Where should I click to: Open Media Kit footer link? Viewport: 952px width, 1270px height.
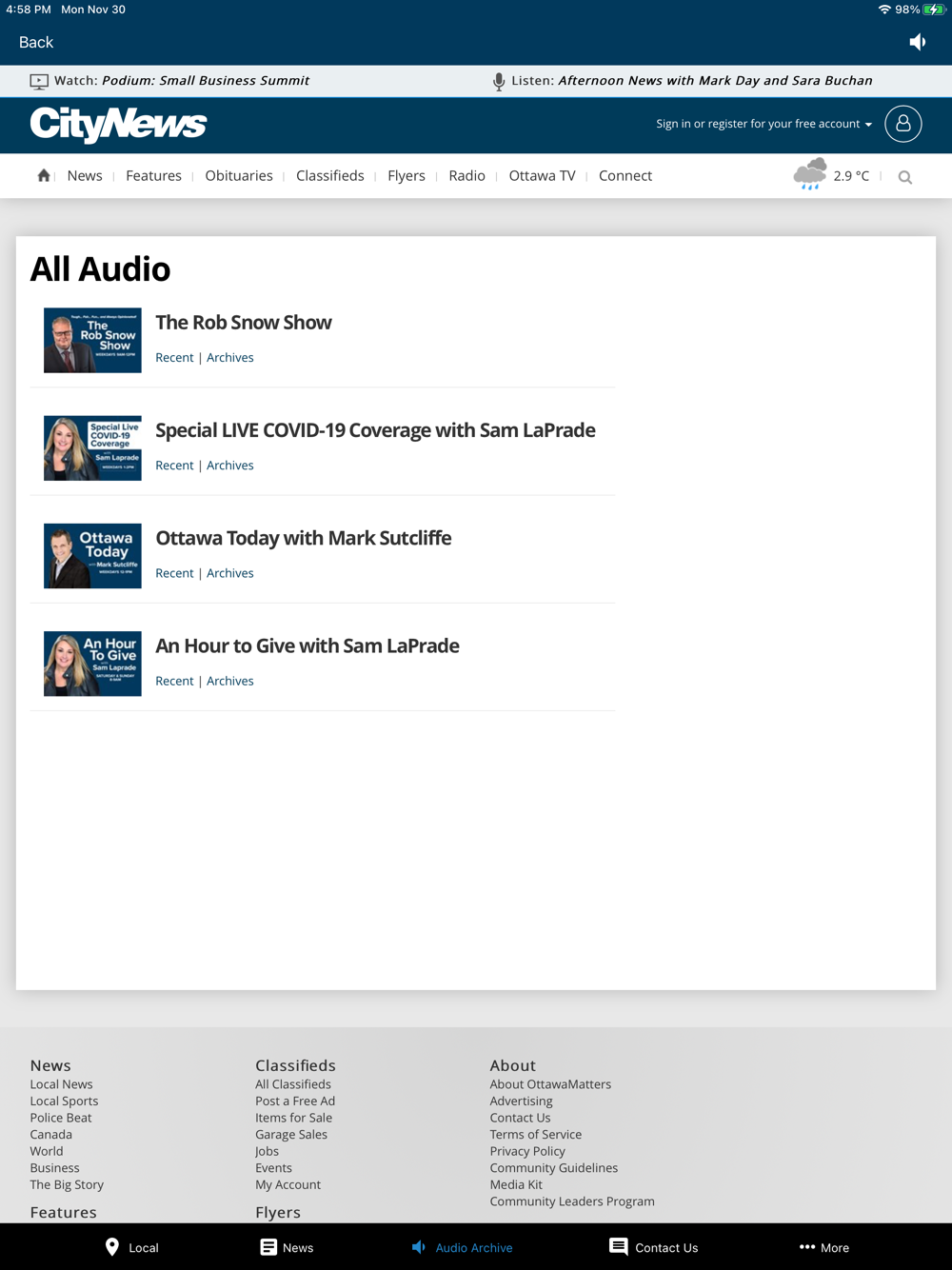[516, 1185]
